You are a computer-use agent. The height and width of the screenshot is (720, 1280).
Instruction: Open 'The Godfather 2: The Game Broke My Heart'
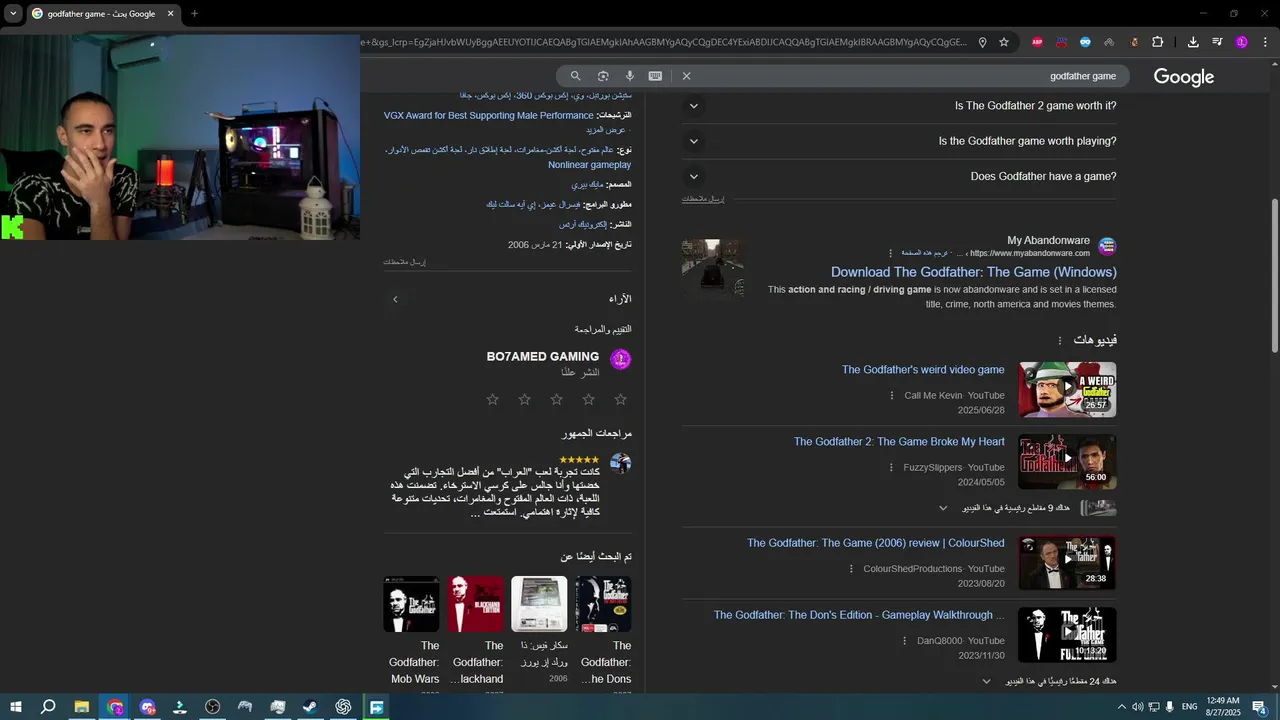click(899, 442)
